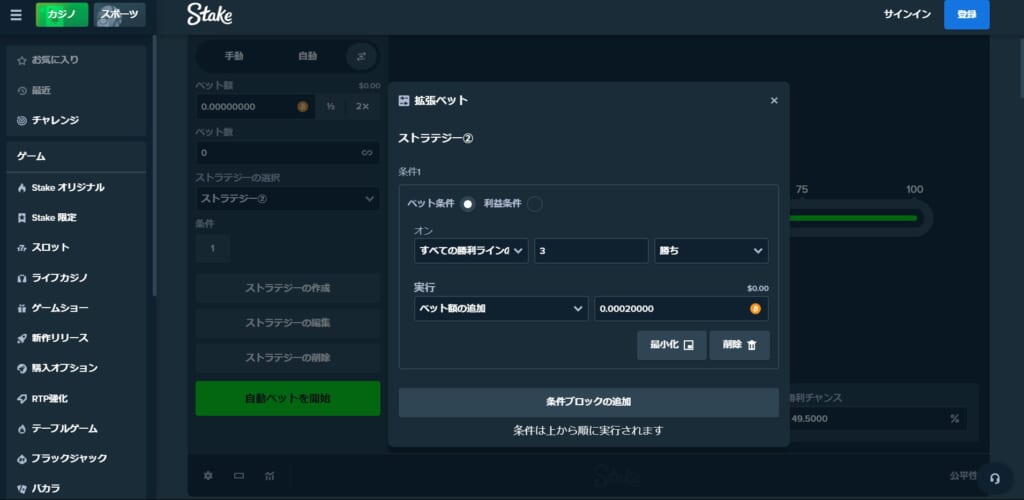Viewport: 1024px width, 500px height.
Task: Close the 拡張ベット dialog
Action: [774, 101]
